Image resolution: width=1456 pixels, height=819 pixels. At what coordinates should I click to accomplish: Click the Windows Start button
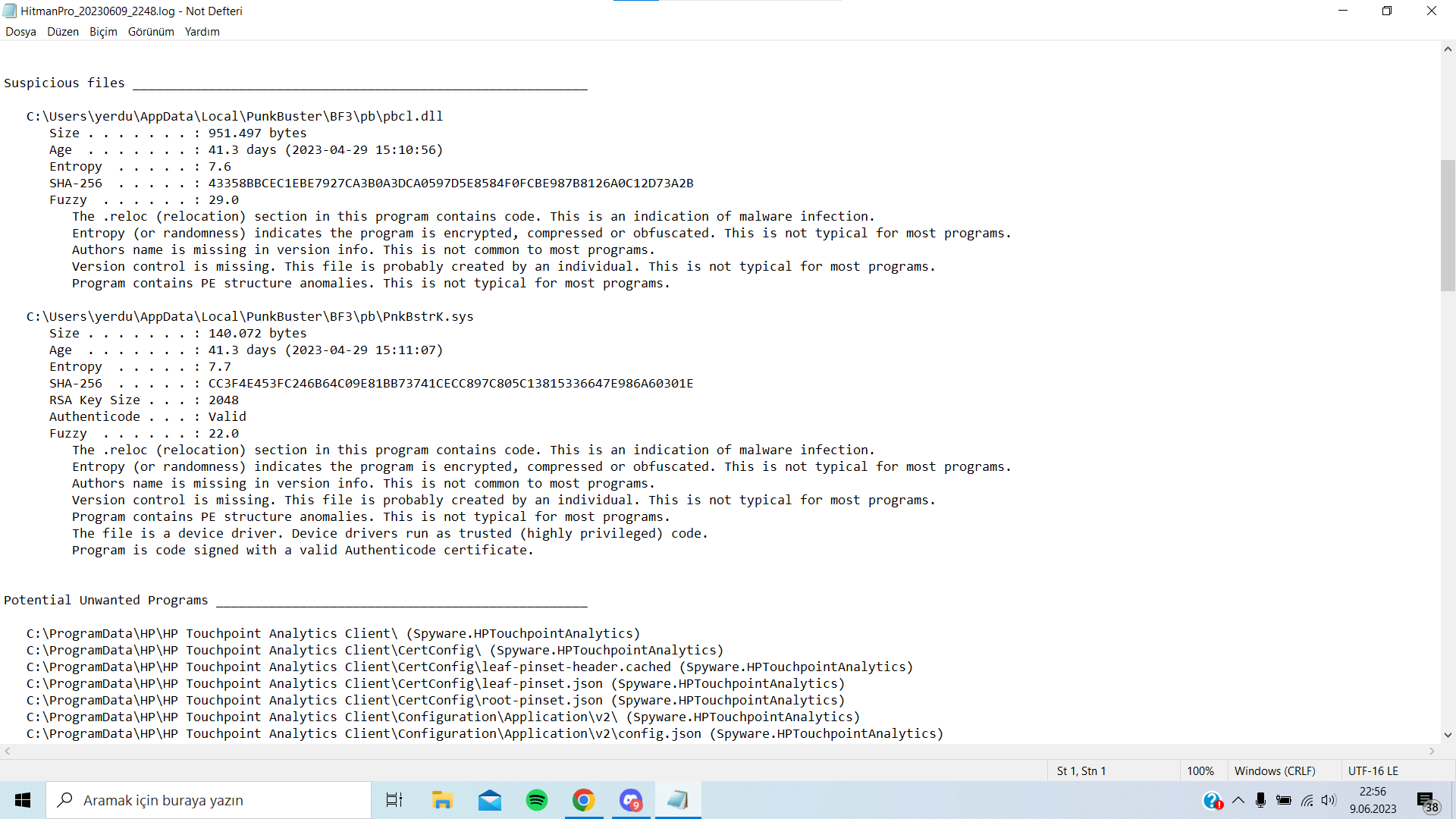tap(23, 800)
